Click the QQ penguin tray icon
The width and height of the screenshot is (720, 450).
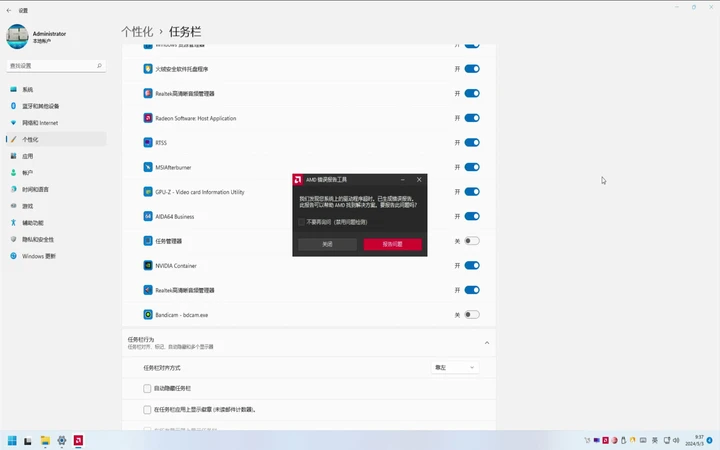point(624,440)
